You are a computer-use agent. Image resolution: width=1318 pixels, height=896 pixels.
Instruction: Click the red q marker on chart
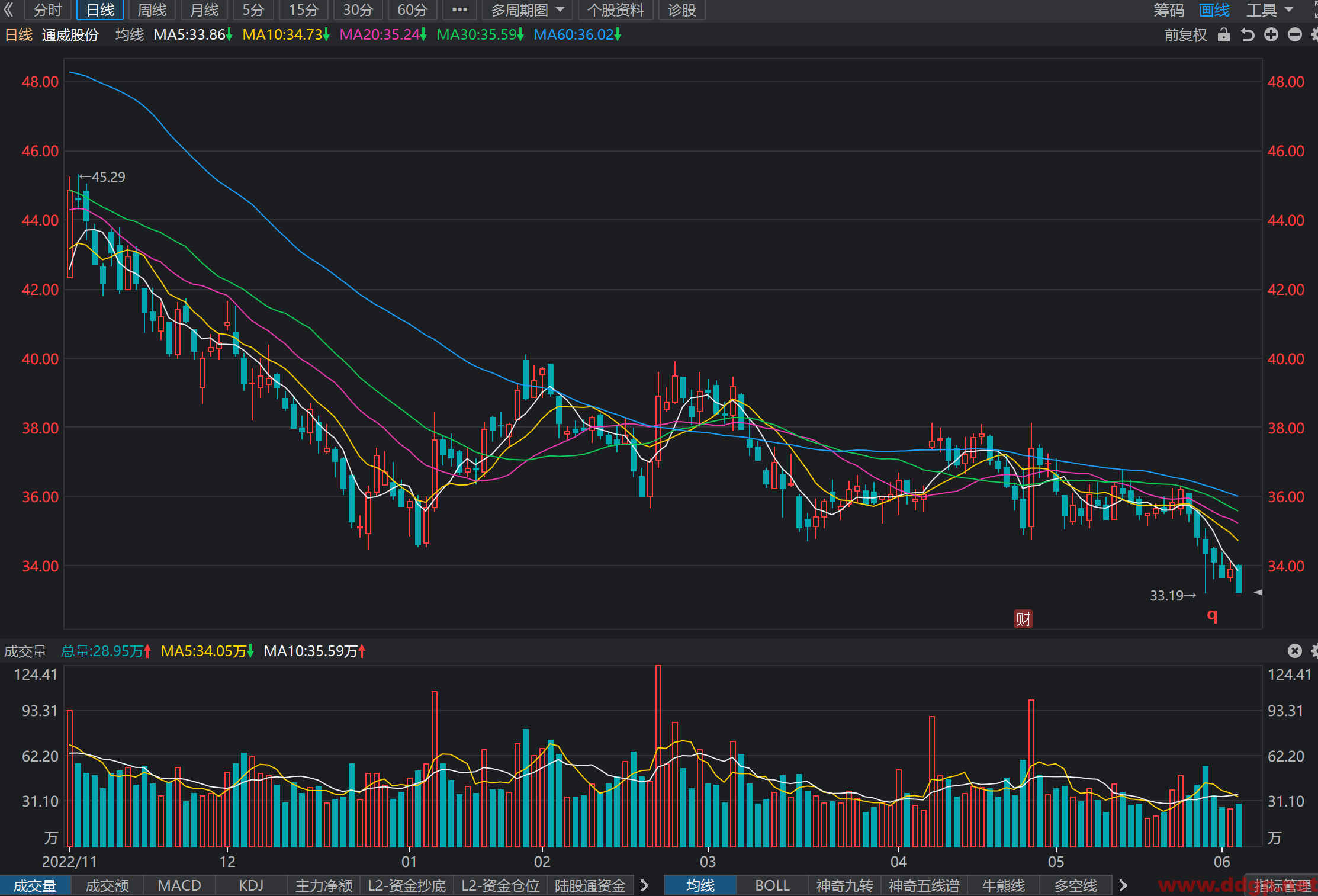click(x=1212, y=616)
